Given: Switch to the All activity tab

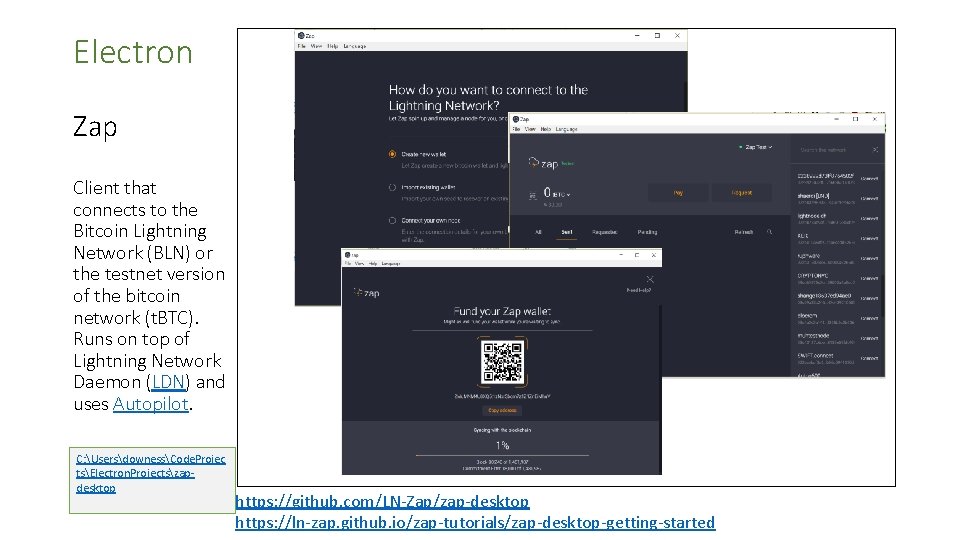Looking at the screenshot, I should coord(538,232).
